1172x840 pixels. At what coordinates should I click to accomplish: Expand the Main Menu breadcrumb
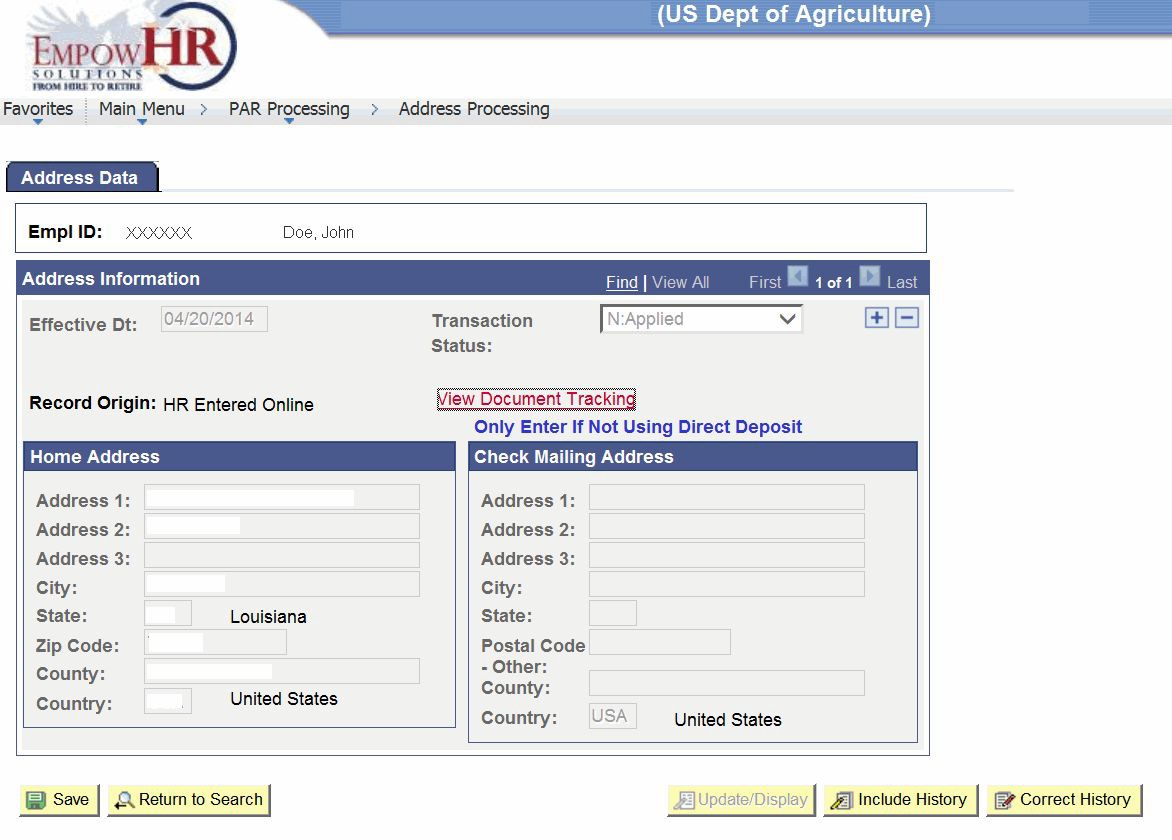point(141,108)
